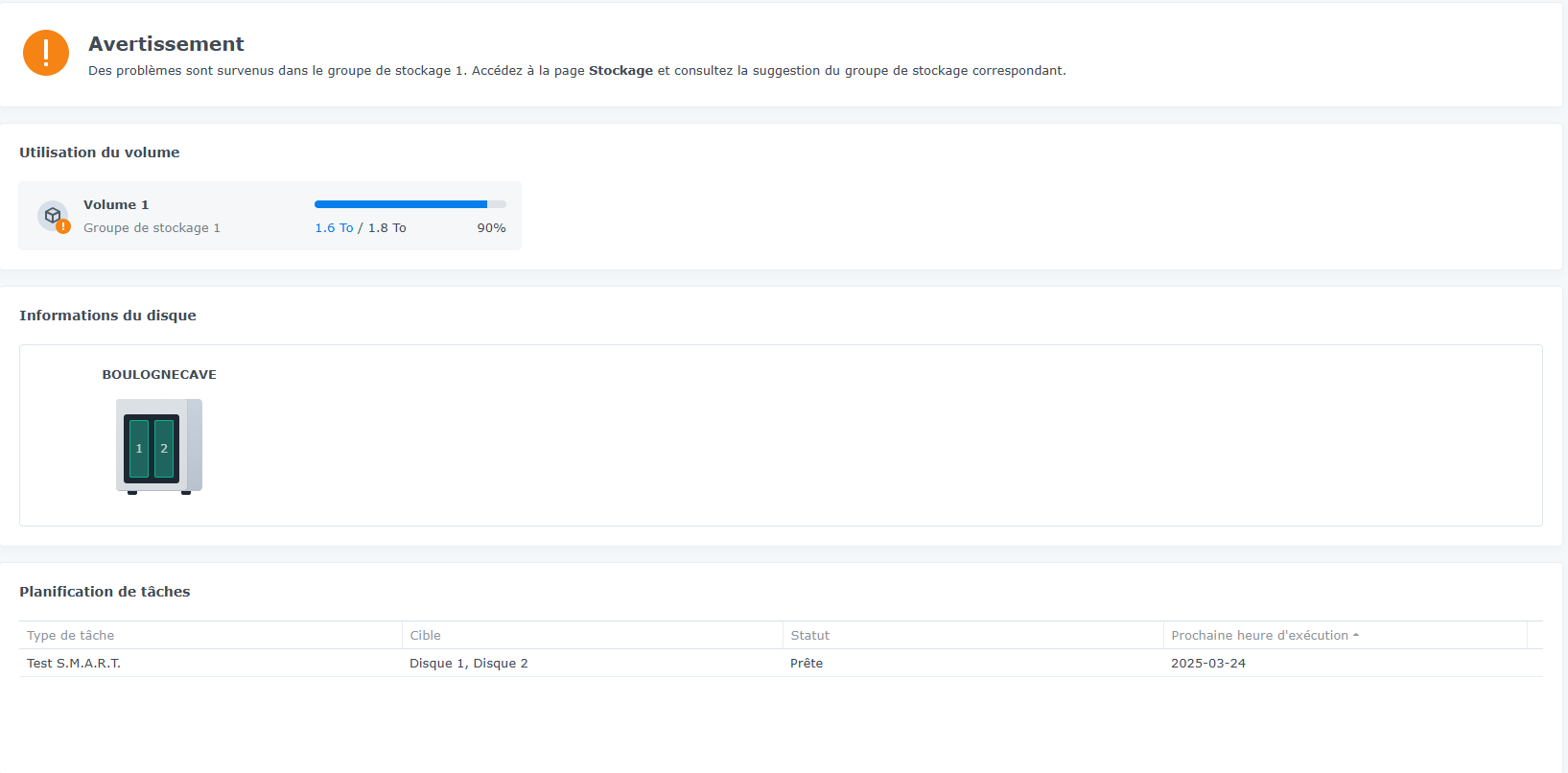1568x773 pixels.
Task: Click the Volume 1 cube icon
Action: (53, 216)
